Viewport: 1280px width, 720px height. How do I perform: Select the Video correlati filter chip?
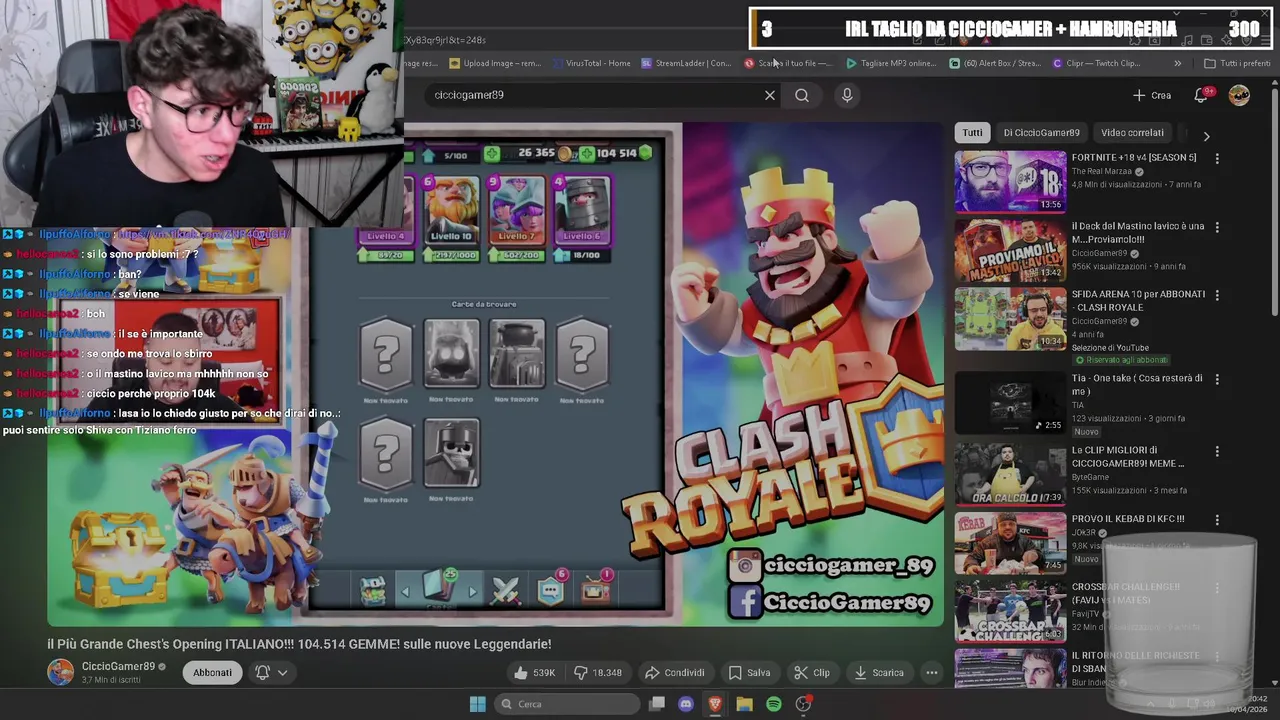pyautogui.click(x=1132, y=132)
